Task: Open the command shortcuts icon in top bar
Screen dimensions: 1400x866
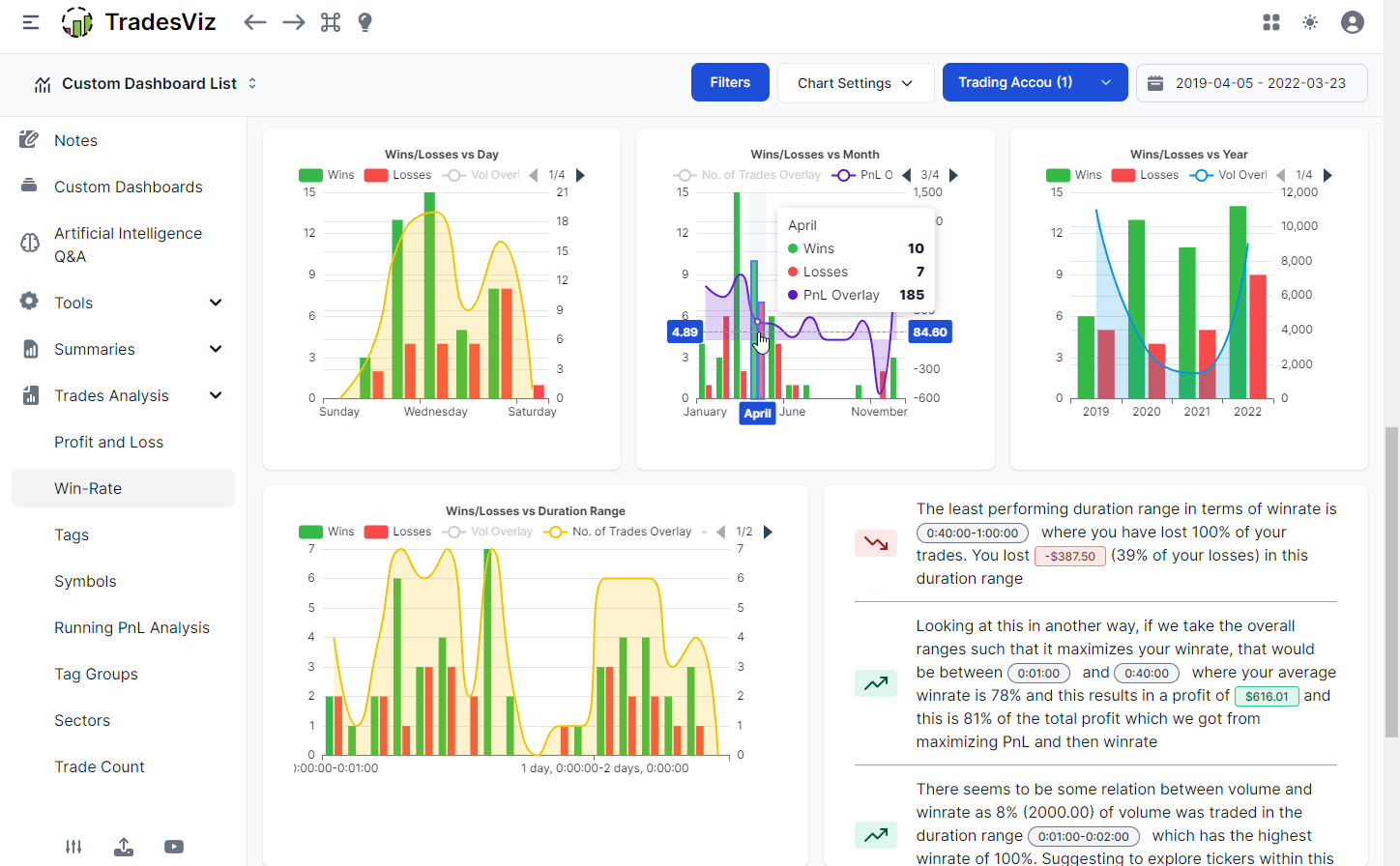Action: pyautogui.click(x=330, y=21)
